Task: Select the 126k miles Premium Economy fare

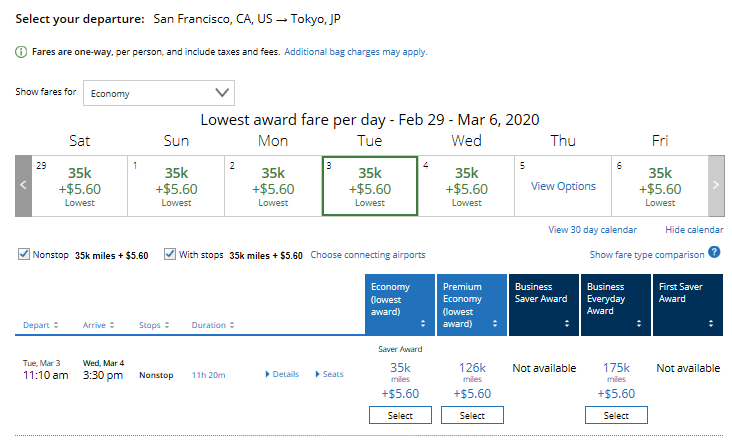Action: click(x=472, y=415)
